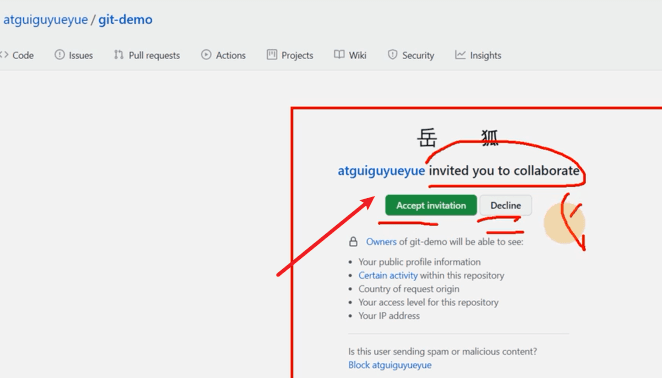Open atguiguyueyue link in invitation heading
The height and width of the screenshot is (378, 662).
coord(381,171)
